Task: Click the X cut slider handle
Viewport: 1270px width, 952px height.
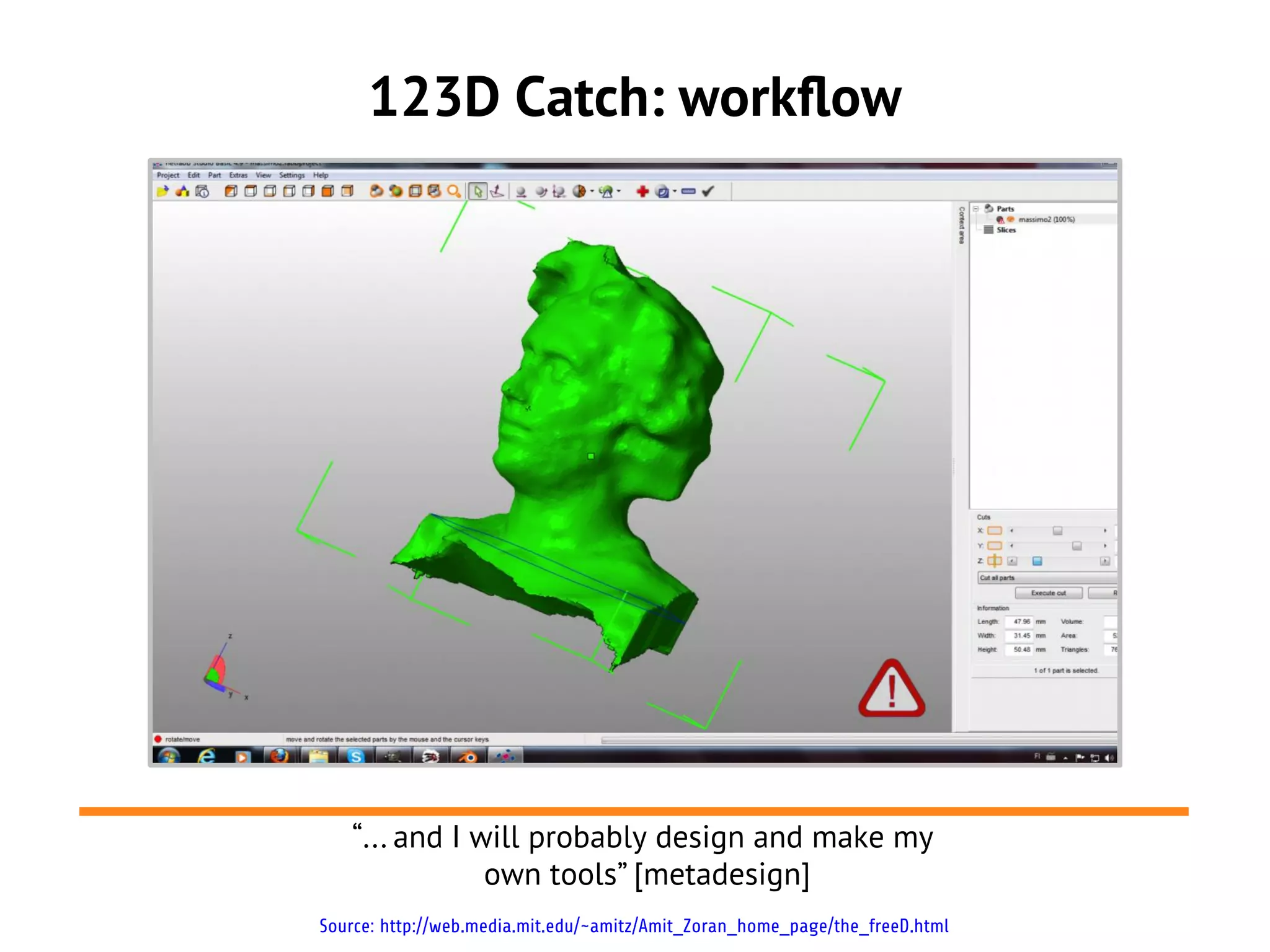Action: pos(1057,531)
